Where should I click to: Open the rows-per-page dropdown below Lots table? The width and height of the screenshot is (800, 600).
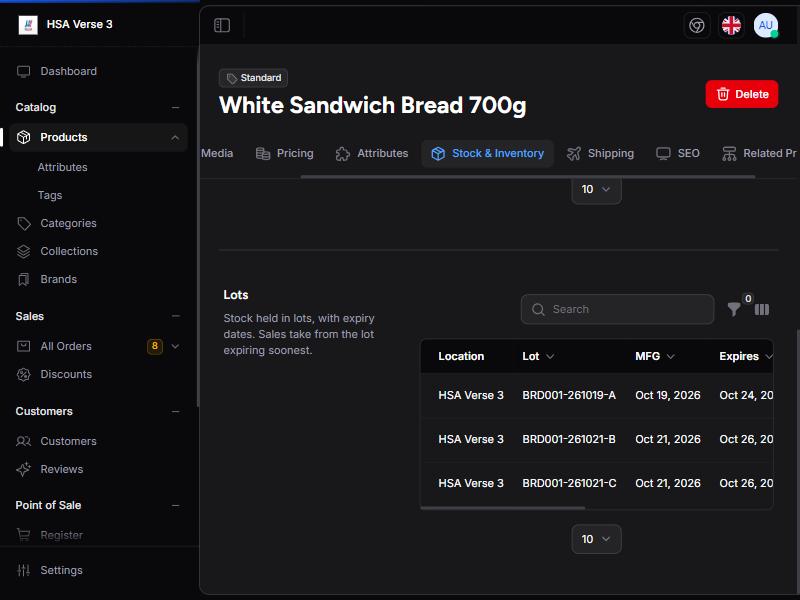(x=596, y=539)
